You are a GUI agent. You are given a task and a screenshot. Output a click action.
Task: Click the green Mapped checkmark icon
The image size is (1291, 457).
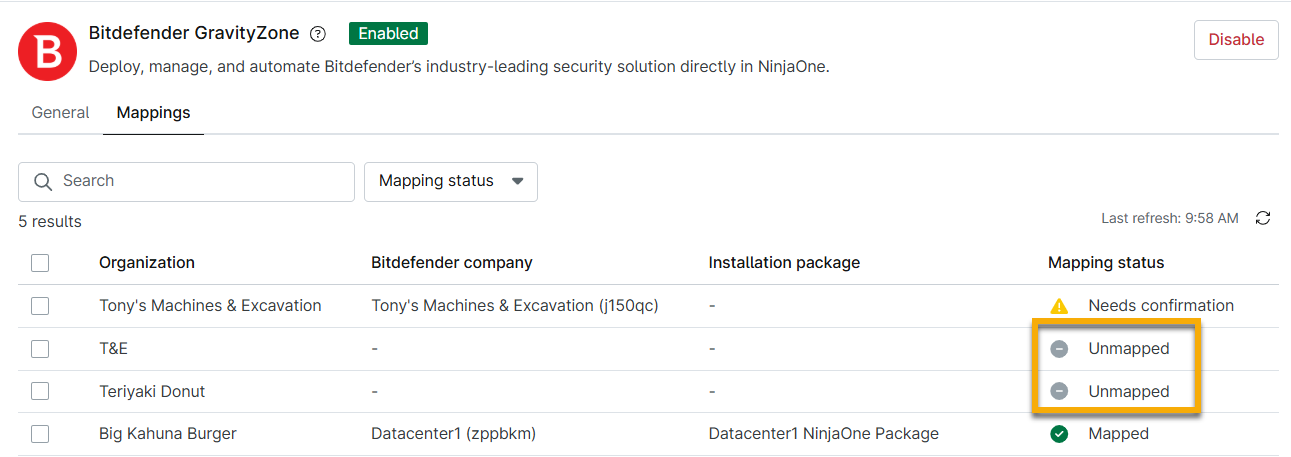(1059, 434)
